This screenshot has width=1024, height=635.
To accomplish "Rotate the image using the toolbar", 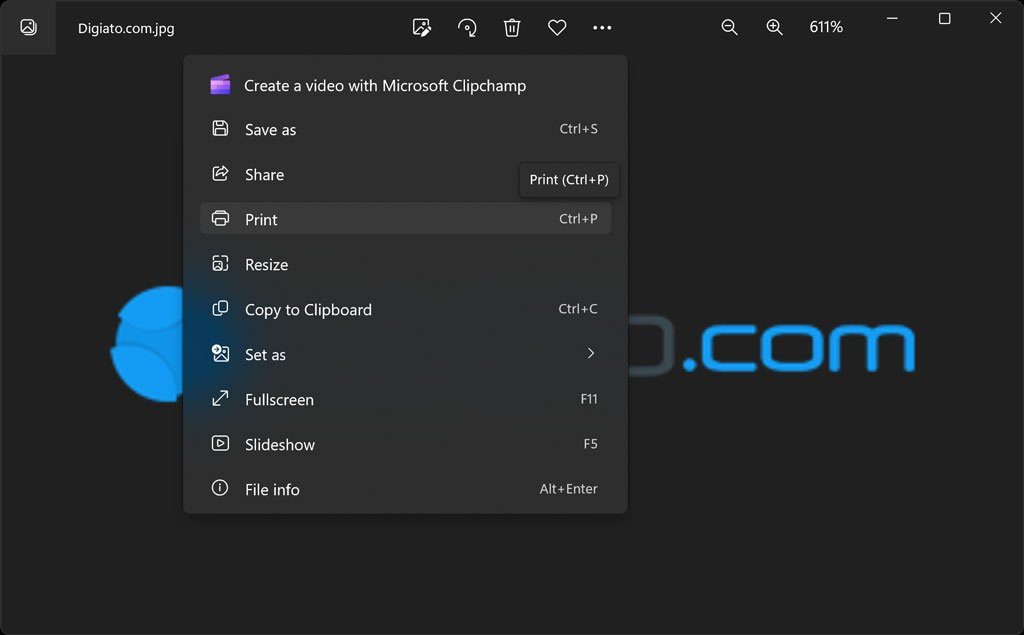I will pos(467,27).
